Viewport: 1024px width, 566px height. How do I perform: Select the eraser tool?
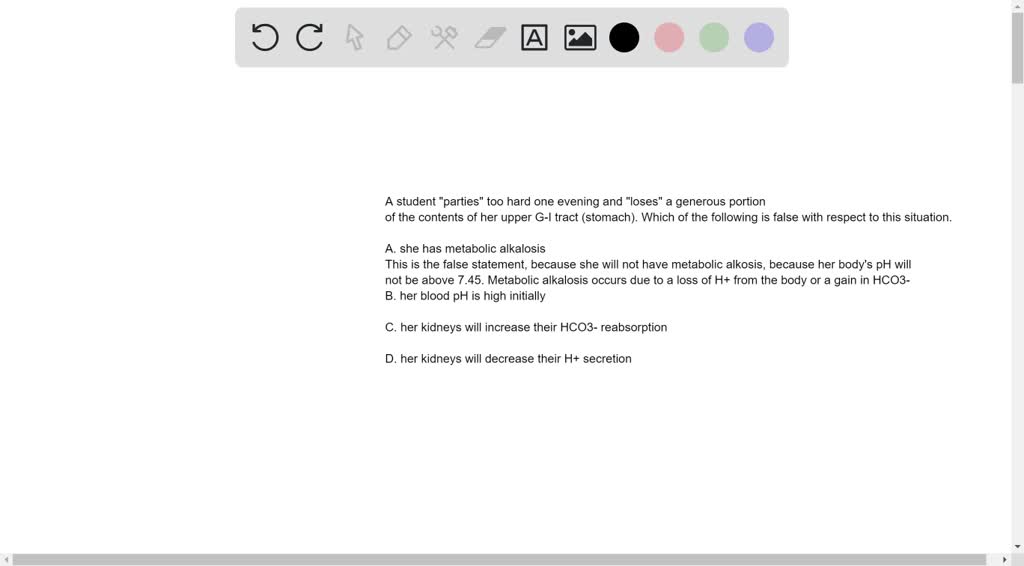(x=490, y=37)
